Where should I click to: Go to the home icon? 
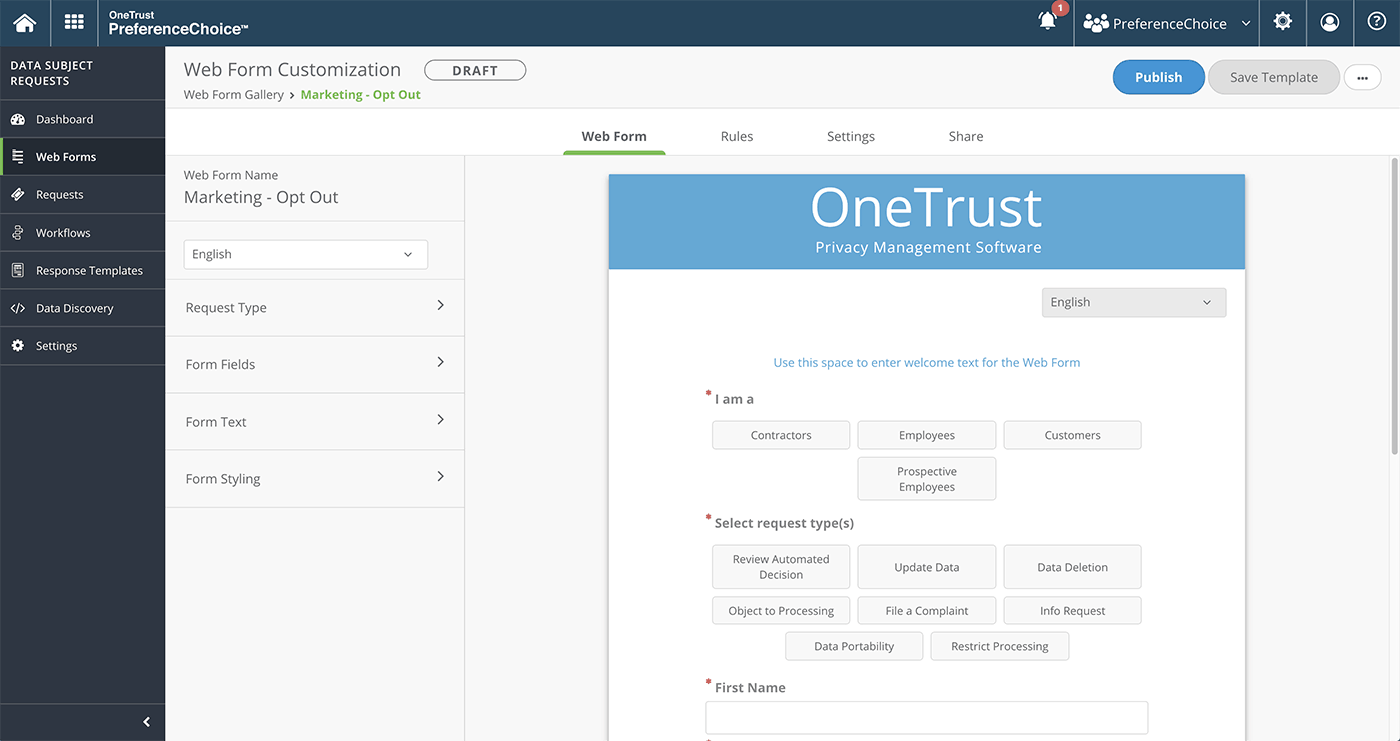(24, 22)
